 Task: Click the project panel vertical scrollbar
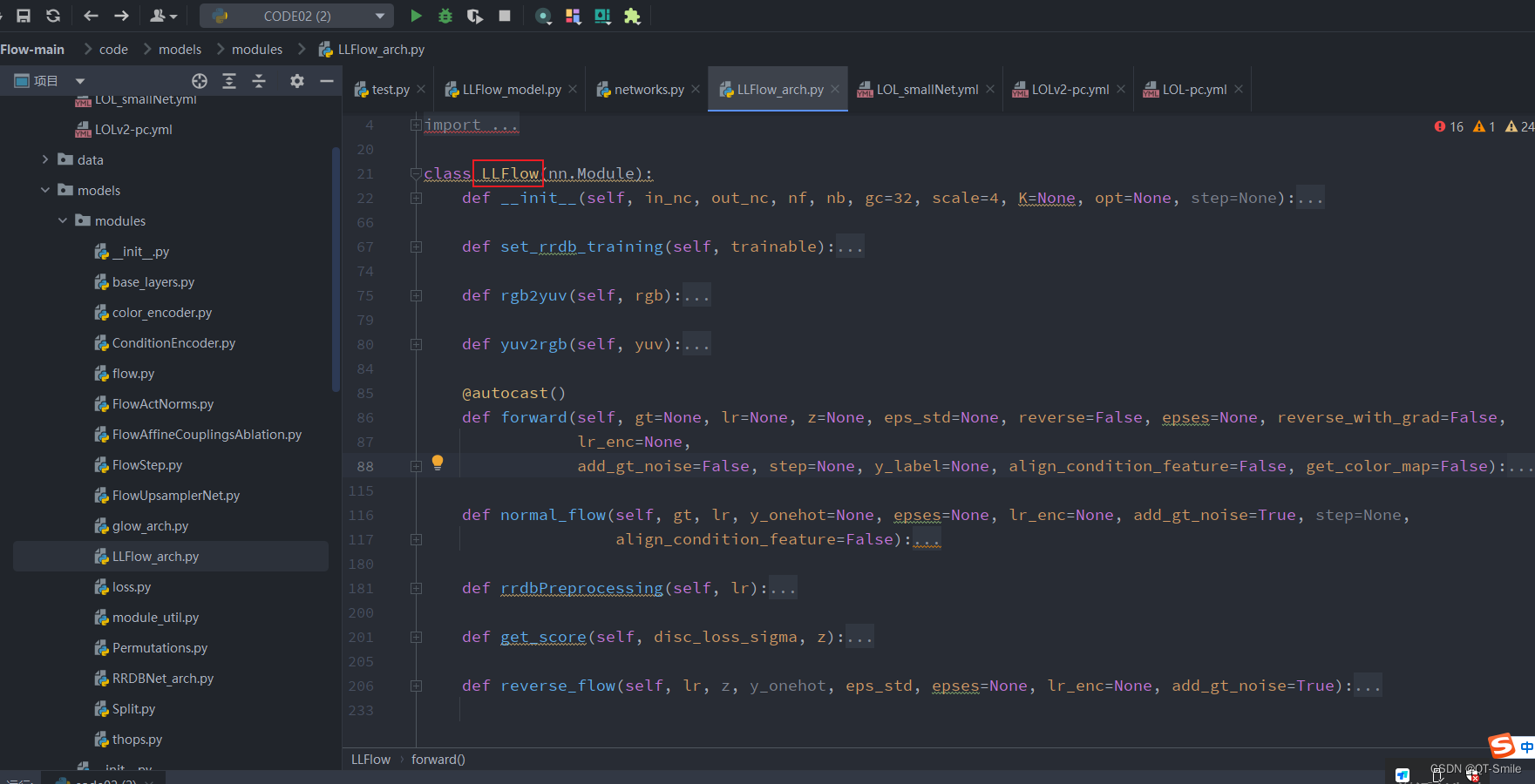coord(336,270)
